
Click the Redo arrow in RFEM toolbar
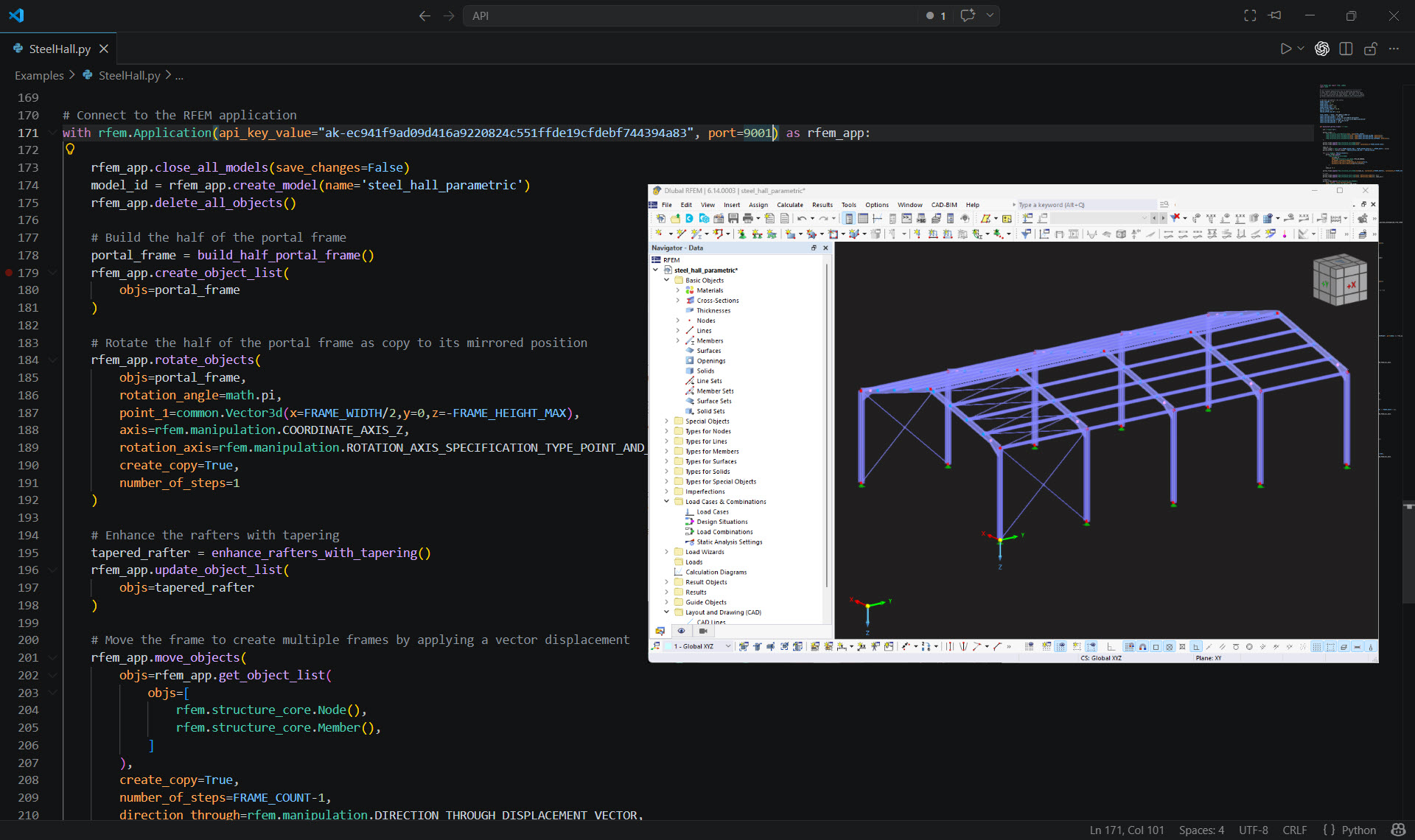coord(822,218)
